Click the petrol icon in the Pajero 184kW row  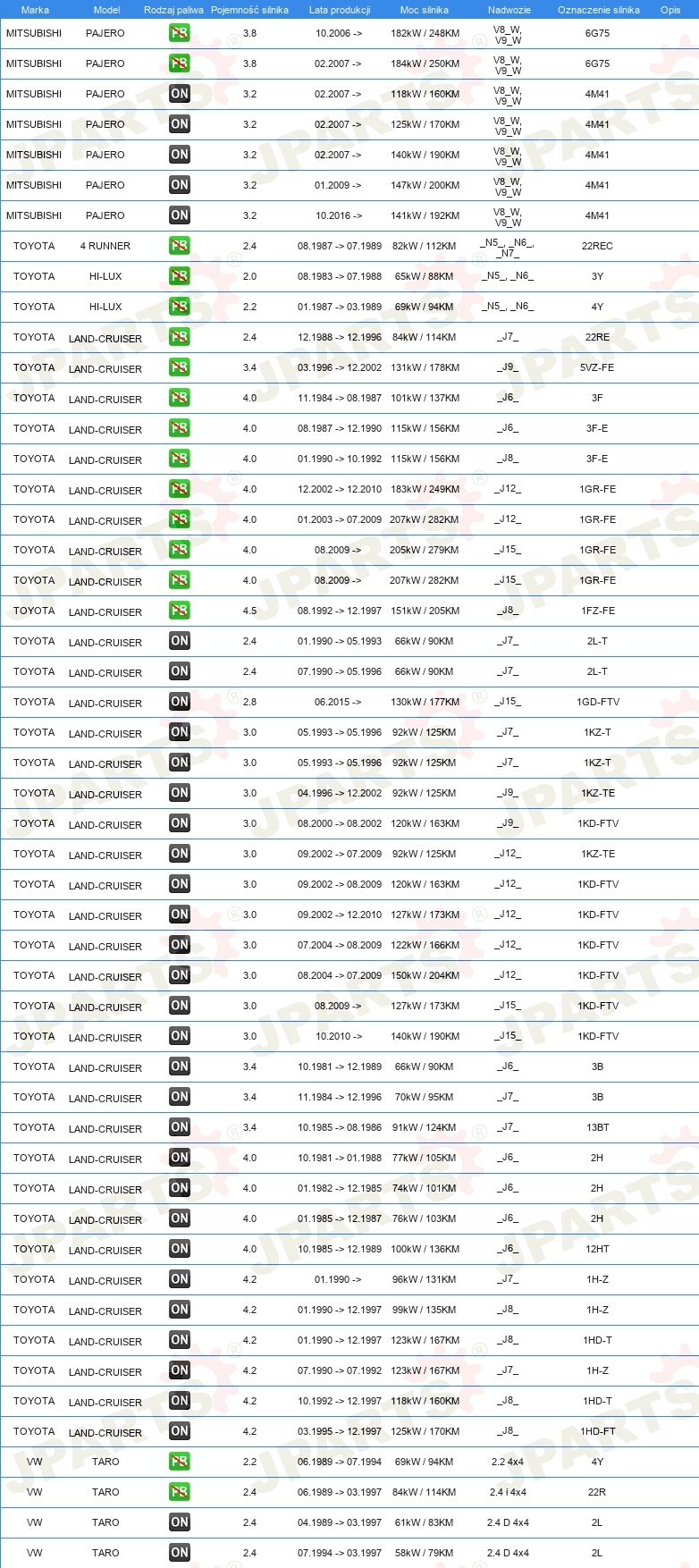180,63
